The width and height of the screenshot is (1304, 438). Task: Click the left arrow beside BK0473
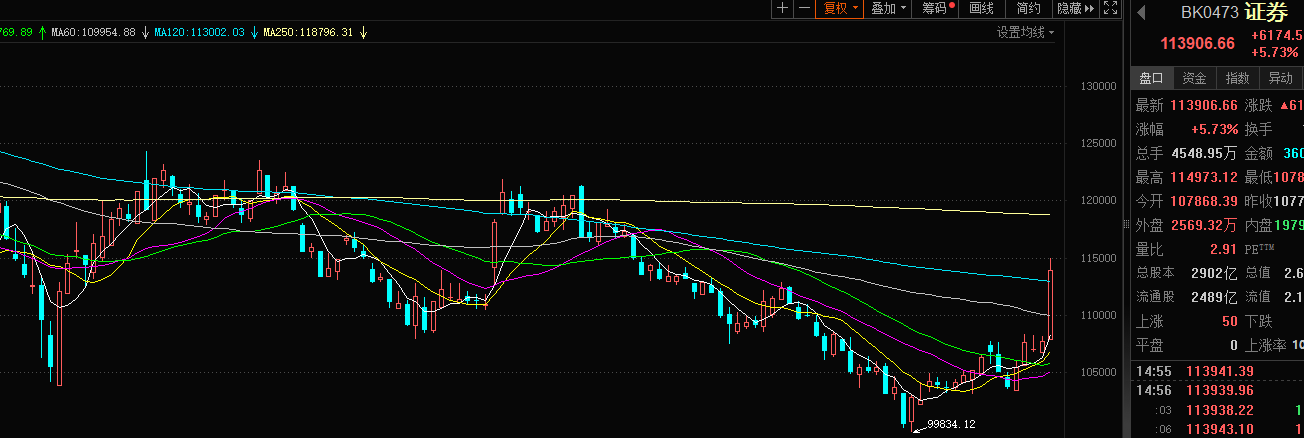click(x=1138, y=13)
